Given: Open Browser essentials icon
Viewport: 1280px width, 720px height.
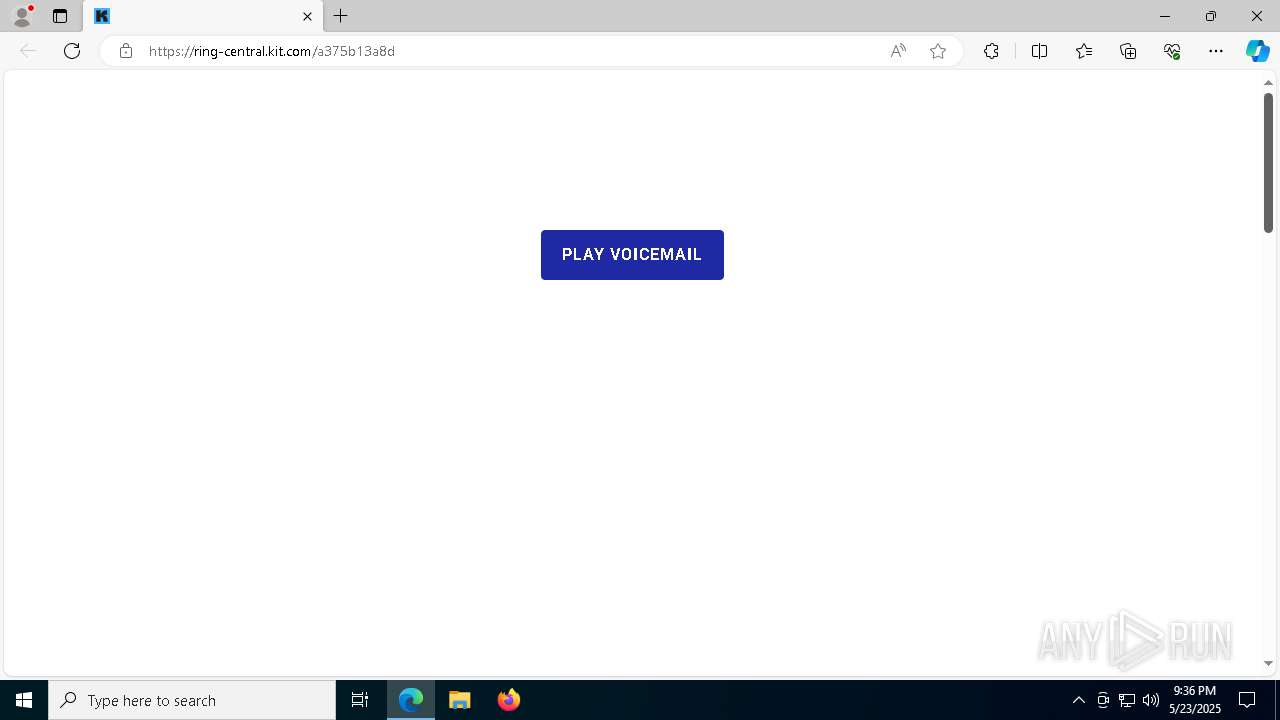Looking at the screenshot, I should [1172, 51].
